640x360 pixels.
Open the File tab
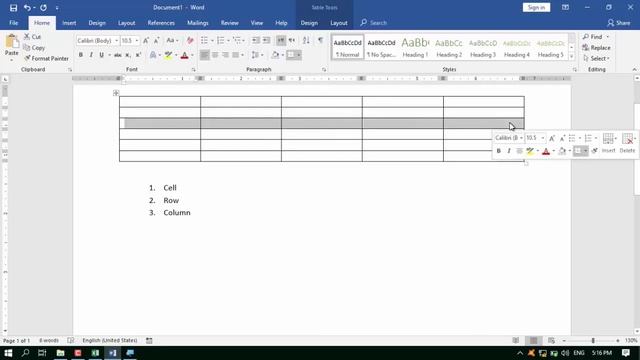tap(13, 23)
